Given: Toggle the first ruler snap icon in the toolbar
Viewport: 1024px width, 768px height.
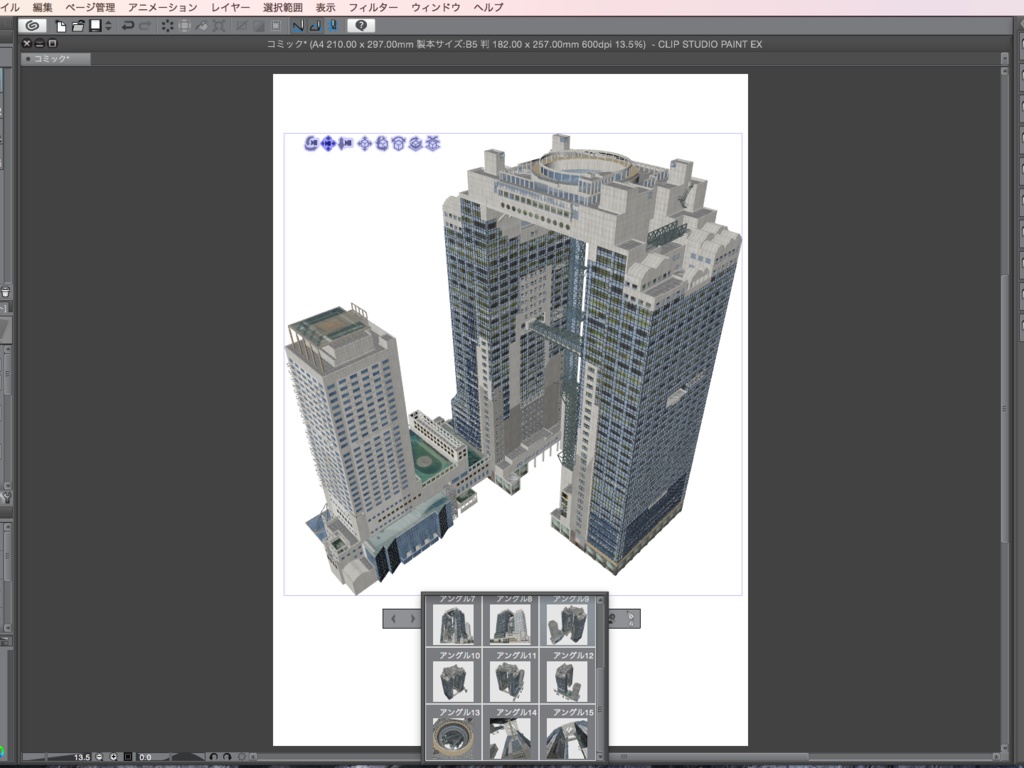Looking at the screenshot, I should click(297, 27).
